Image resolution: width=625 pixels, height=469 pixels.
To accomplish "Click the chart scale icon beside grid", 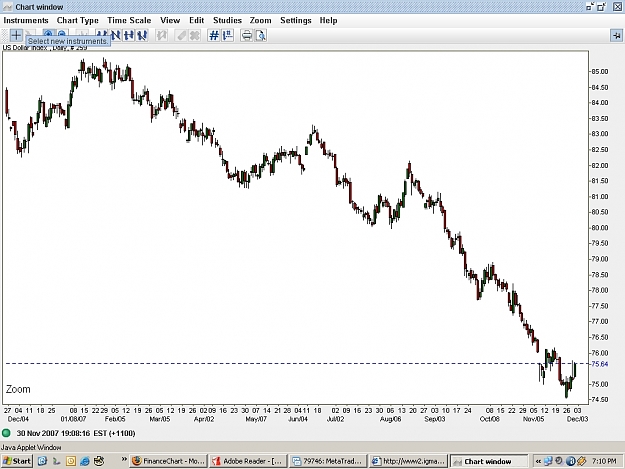I will pos(228,35).
